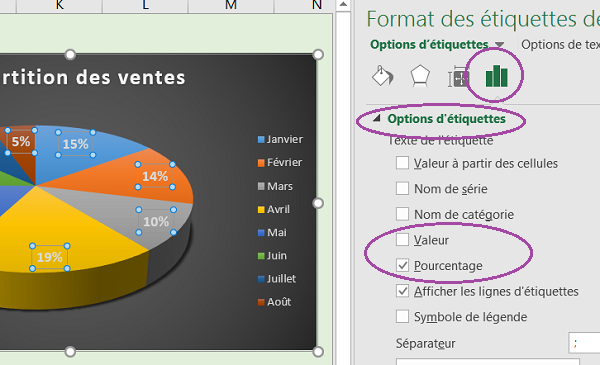Open the Size & Properties tab icon
The width and height of the screenshot is (600, 365).
click(x=458, y=77)
